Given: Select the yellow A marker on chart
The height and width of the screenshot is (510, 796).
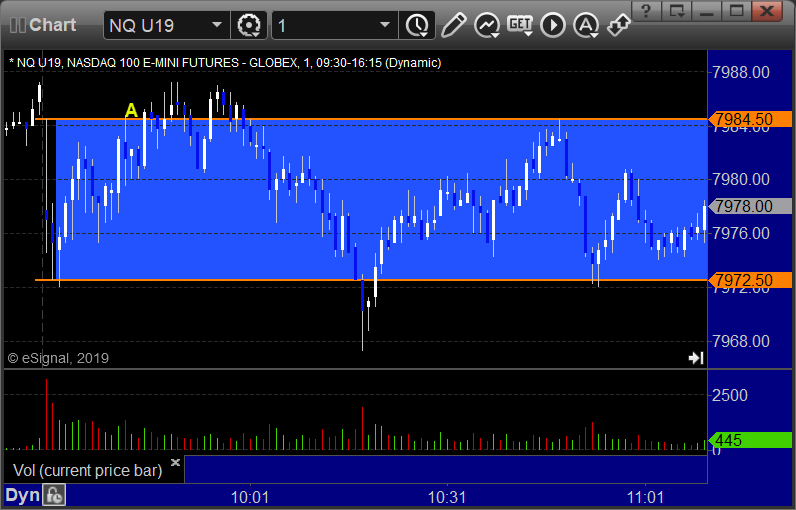Looking at the screenshot, I should point(131,110).
